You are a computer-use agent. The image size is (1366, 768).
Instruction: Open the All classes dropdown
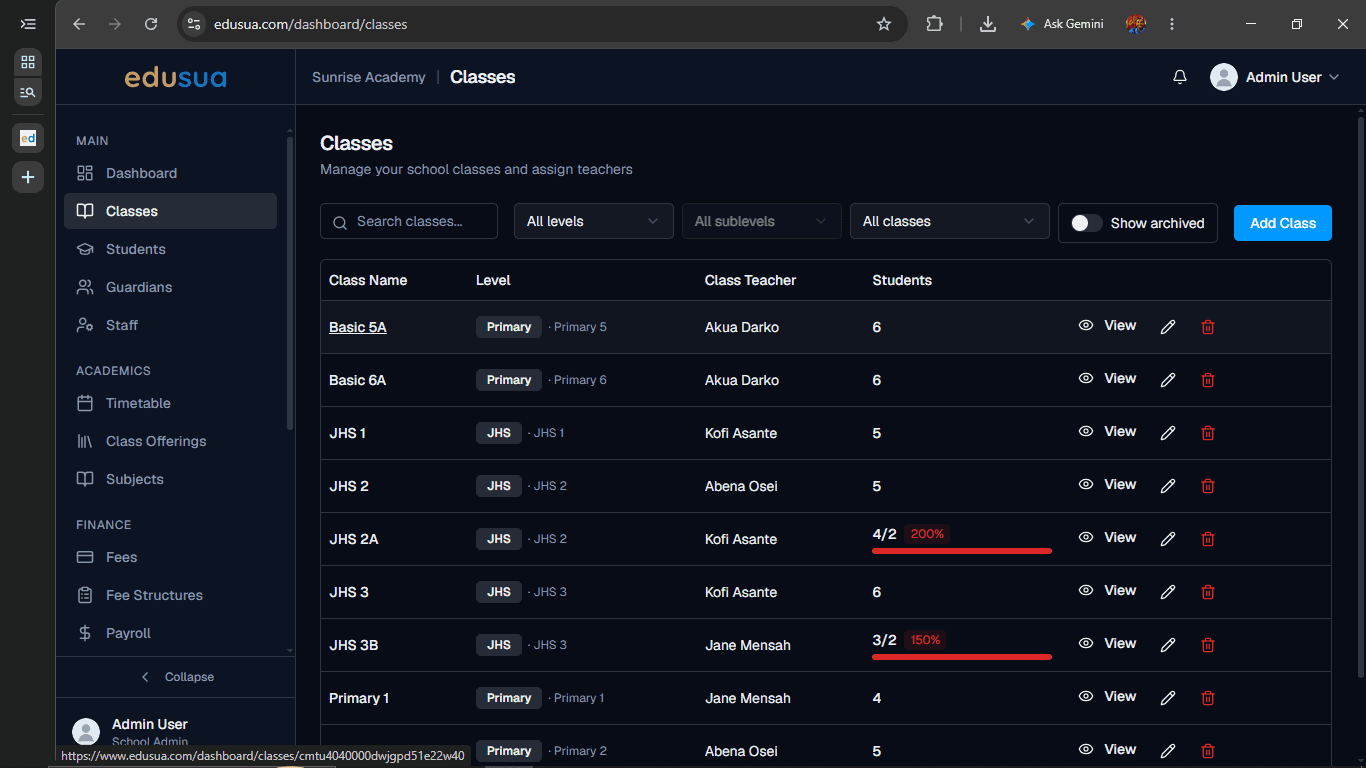950,221
